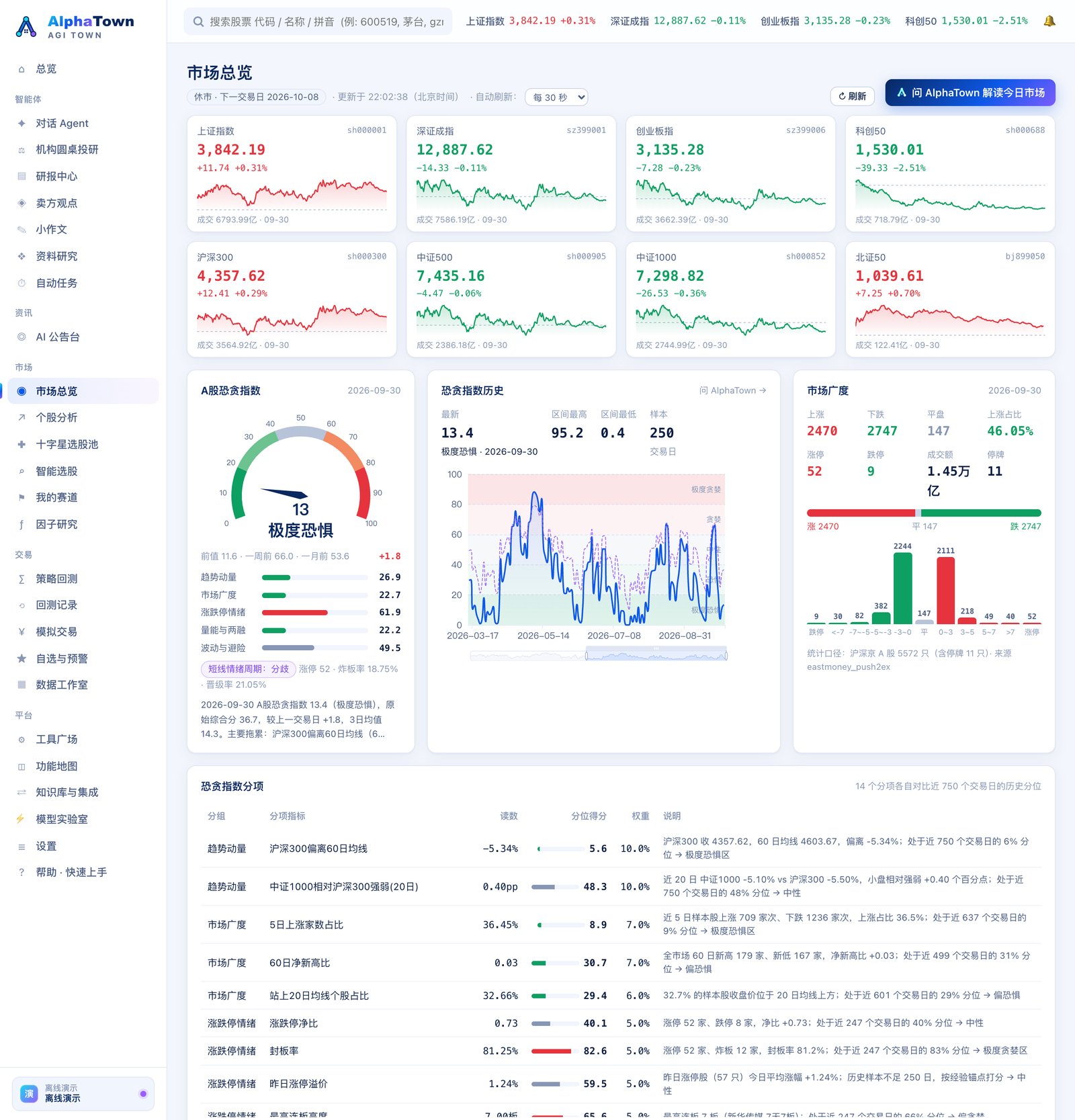Click 自动任务 clock icon
Screen dimensions: 1075x1120
pyautogui.click(x=21, y=284)
